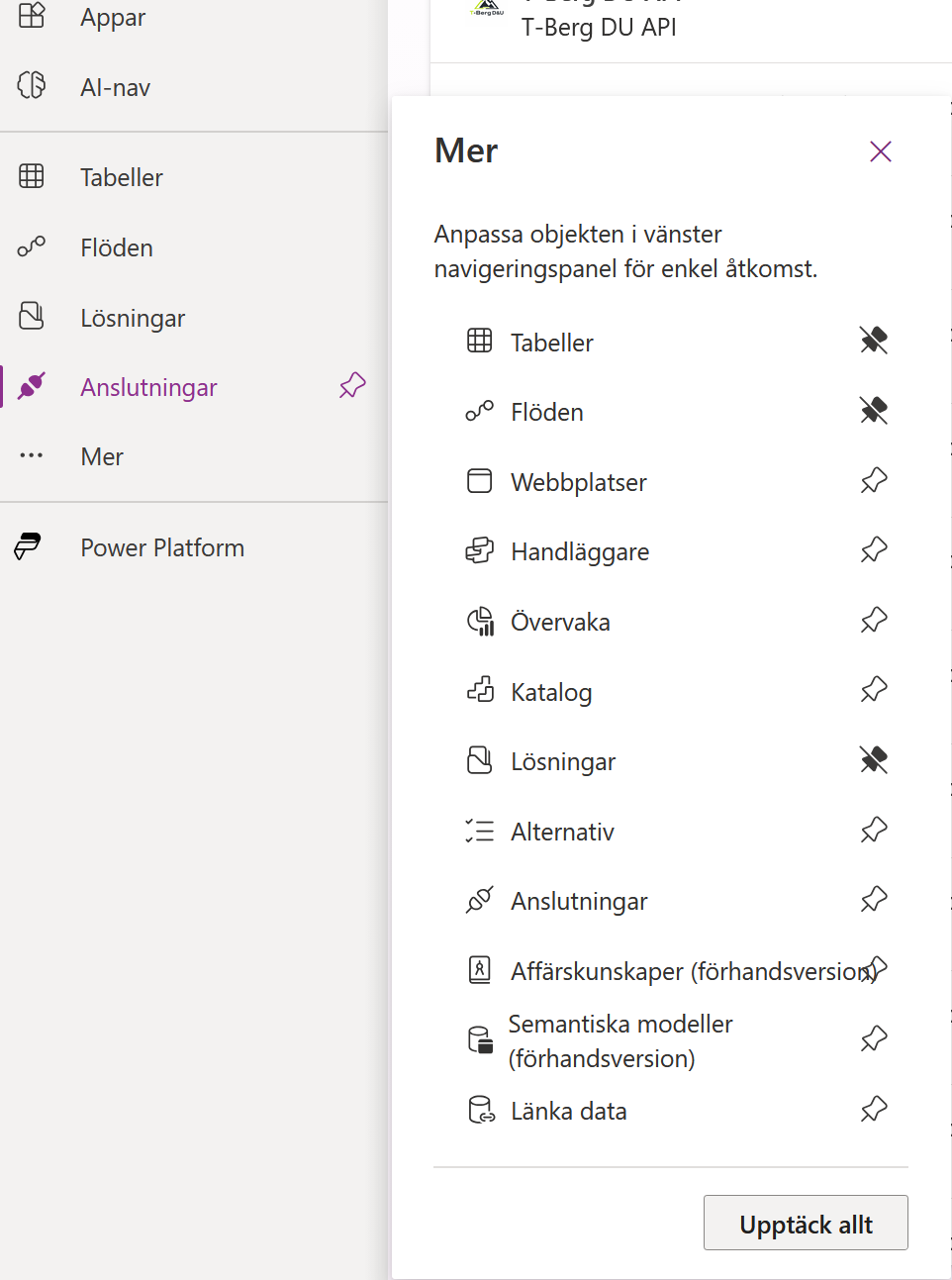
Task: Click the Tabeller grid icon in sidebar
Action: (x=32, y=176)
